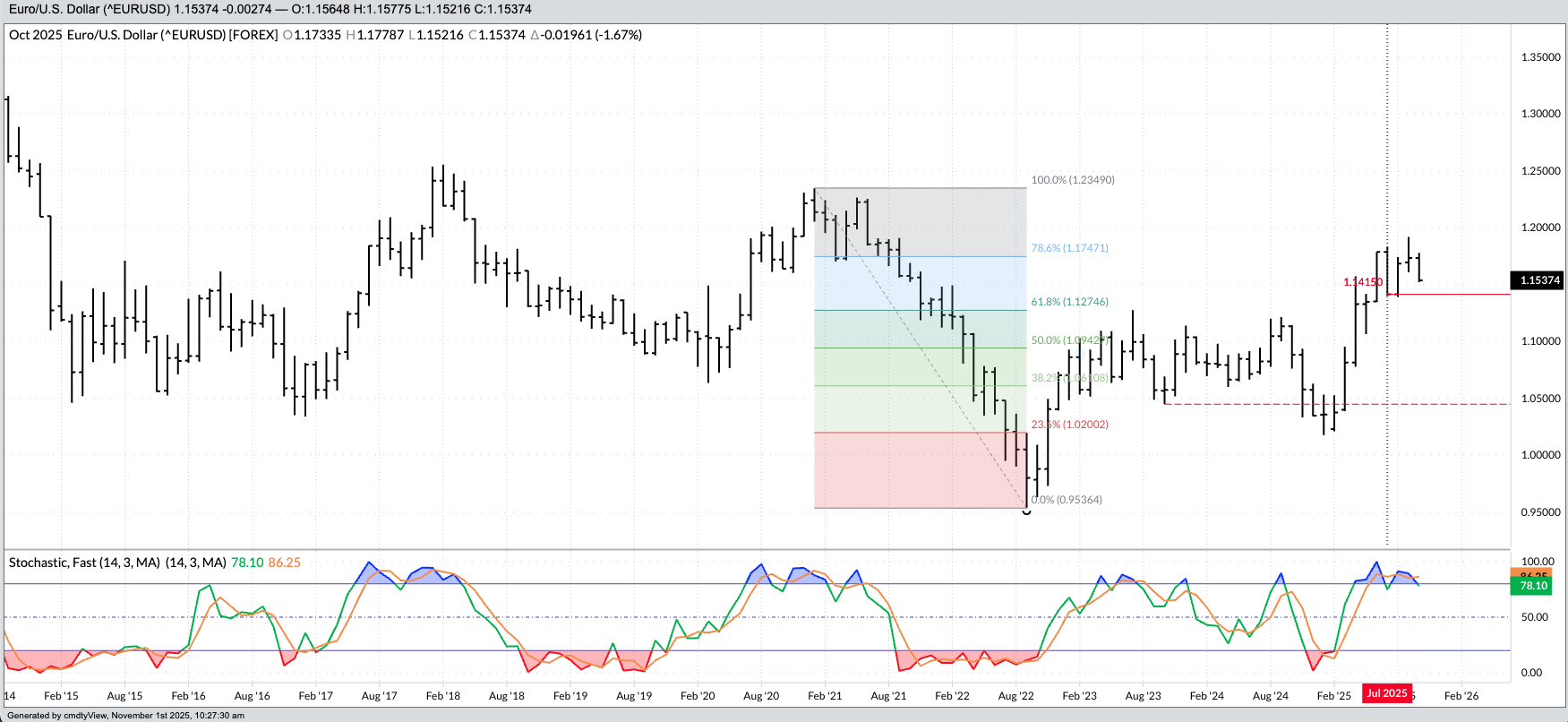Click the Aug '22 label on time axis

click(1015, 696)
